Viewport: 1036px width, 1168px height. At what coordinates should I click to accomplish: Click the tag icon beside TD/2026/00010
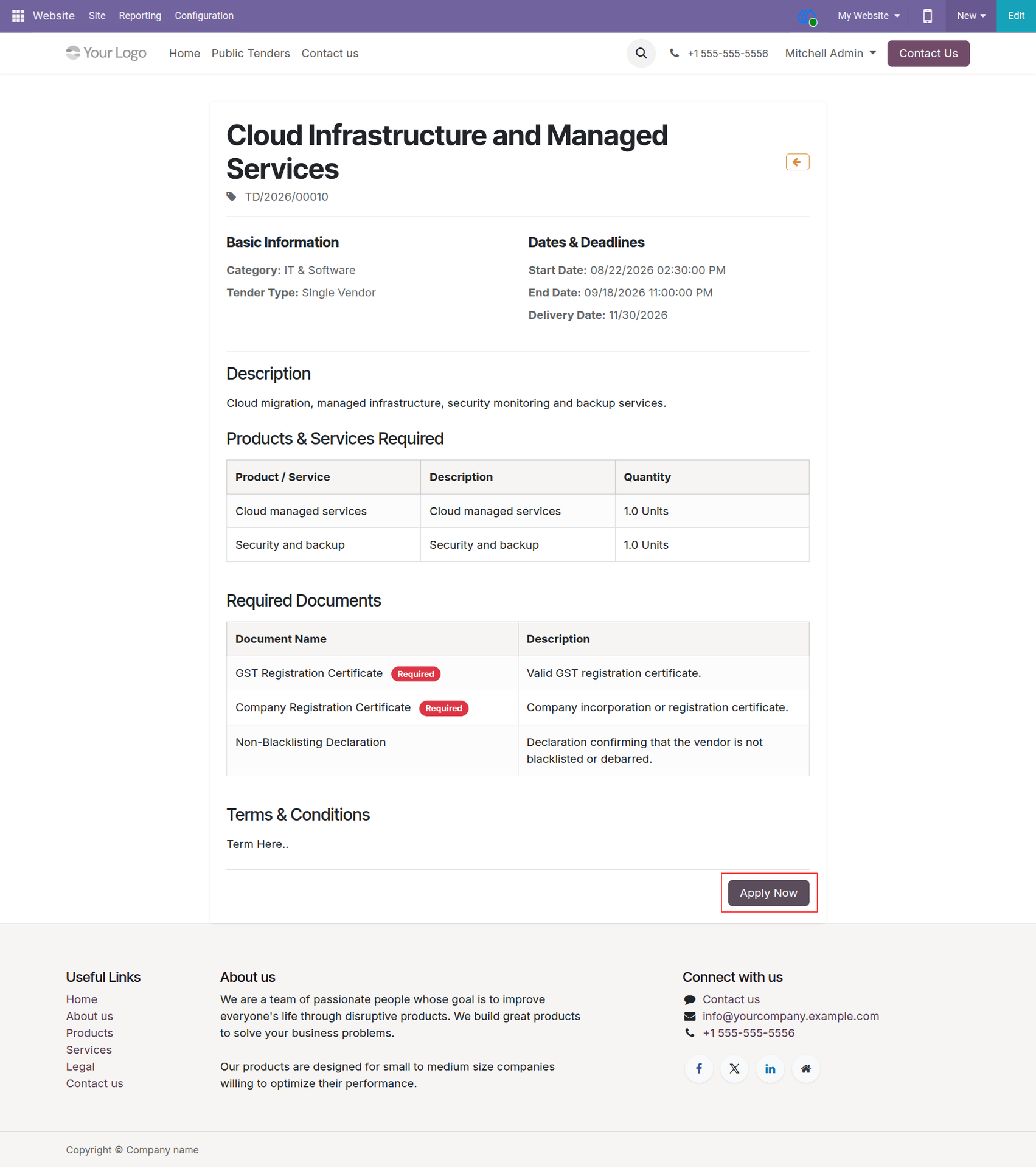coord(231,196)
